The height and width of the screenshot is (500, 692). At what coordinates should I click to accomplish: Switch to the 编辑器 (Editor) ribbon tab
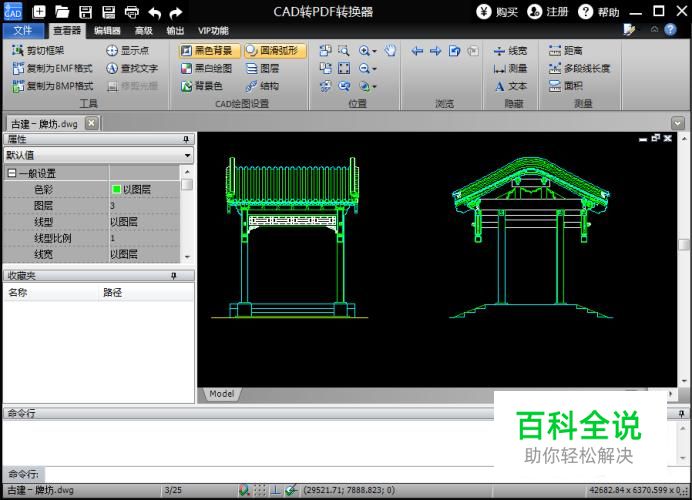click(x=107, y=31)
